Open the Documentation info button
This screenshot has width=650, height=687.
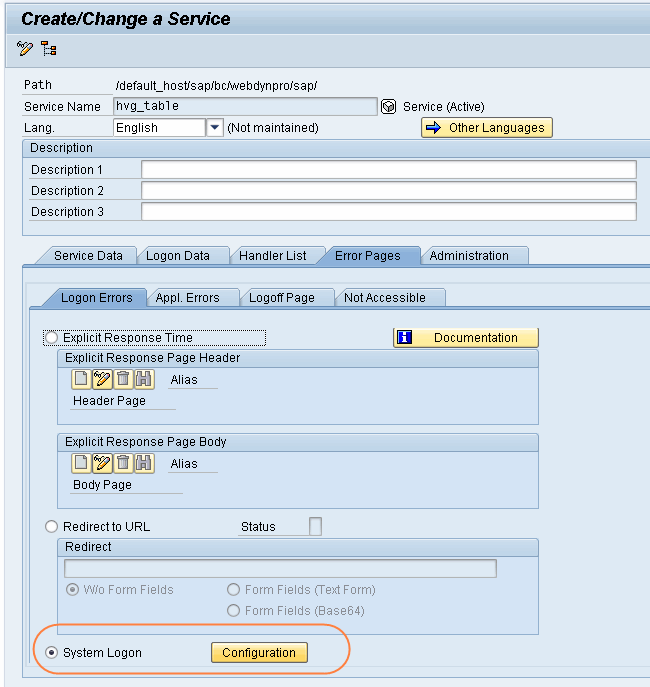coord(466,338)
